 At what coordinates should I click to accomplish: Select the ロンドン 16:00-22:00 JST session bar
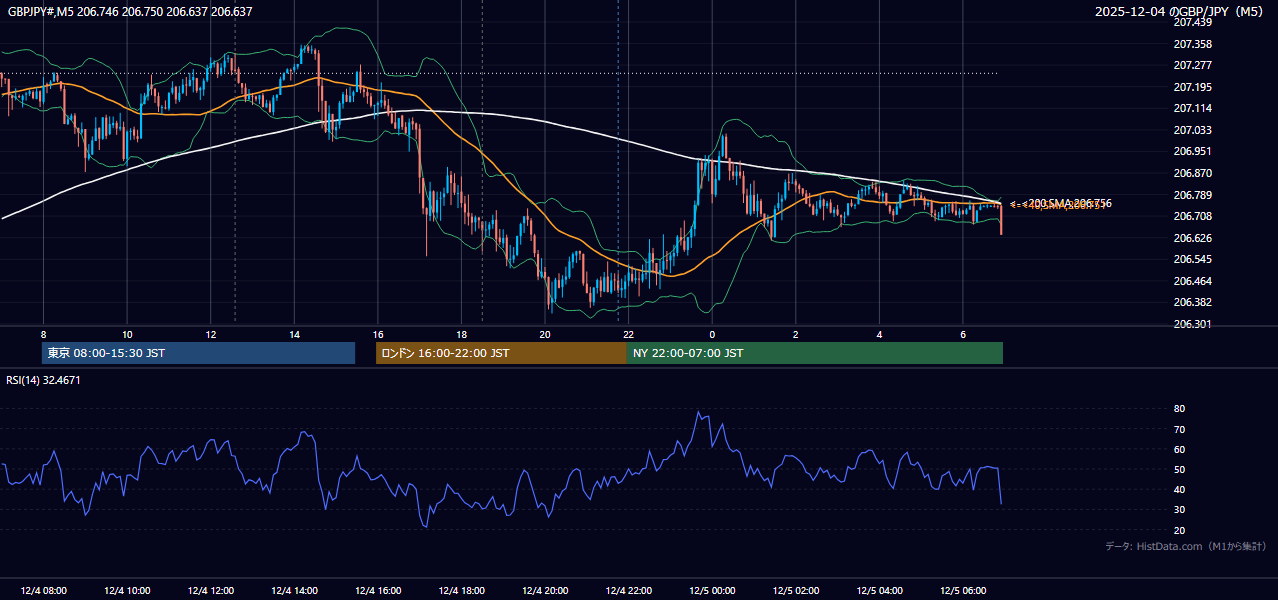click(x=501, y=353)
